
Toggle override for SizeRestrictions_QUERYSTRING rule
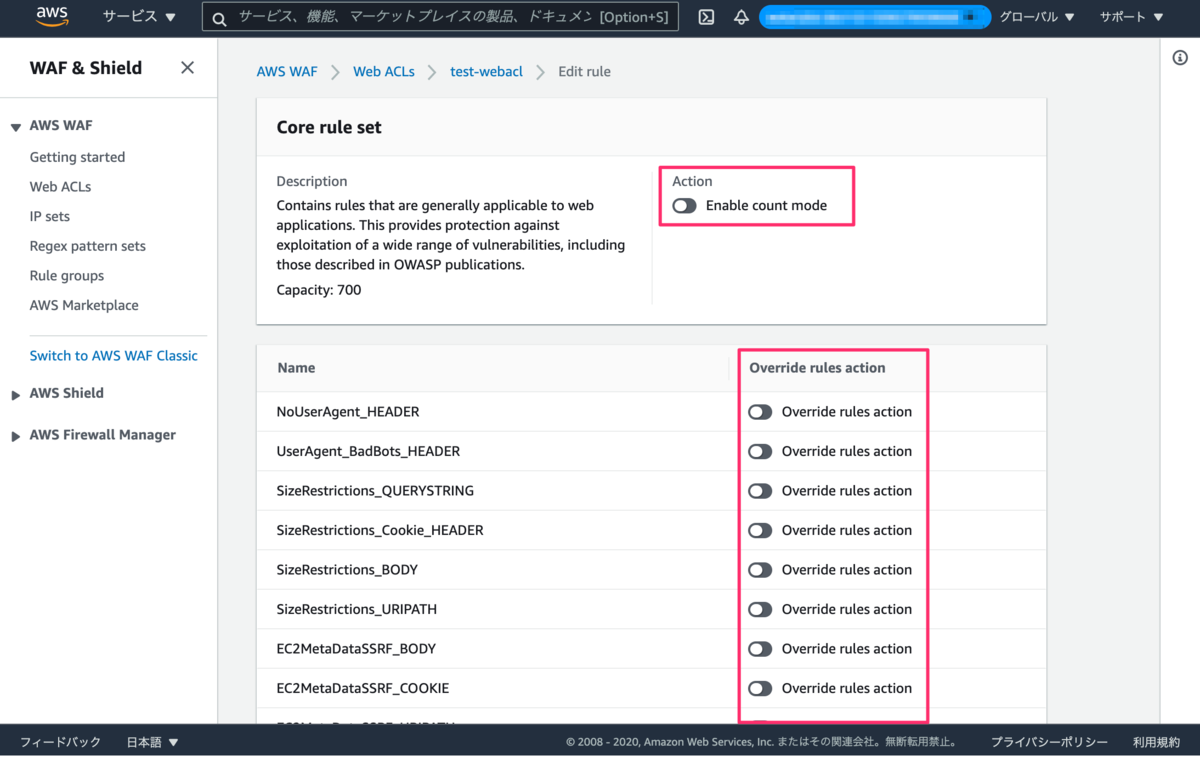tap(760, 491)
